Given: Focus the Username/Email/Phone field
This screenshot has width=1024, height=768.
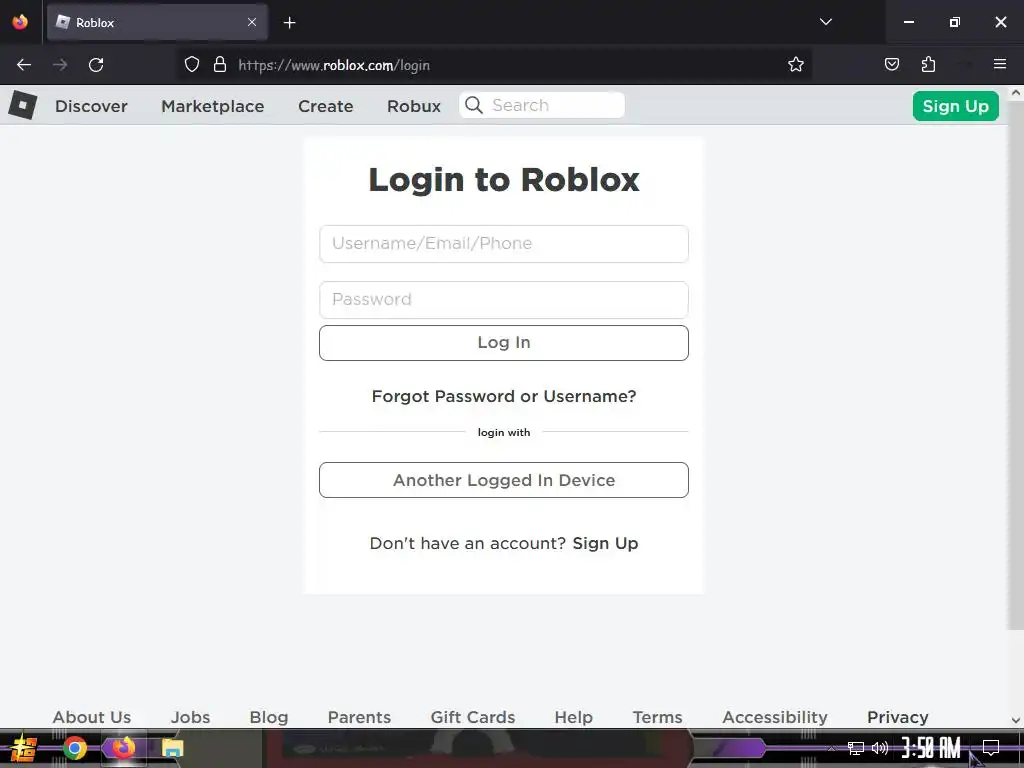Looking at the screenshot, I should click(504, 244).
